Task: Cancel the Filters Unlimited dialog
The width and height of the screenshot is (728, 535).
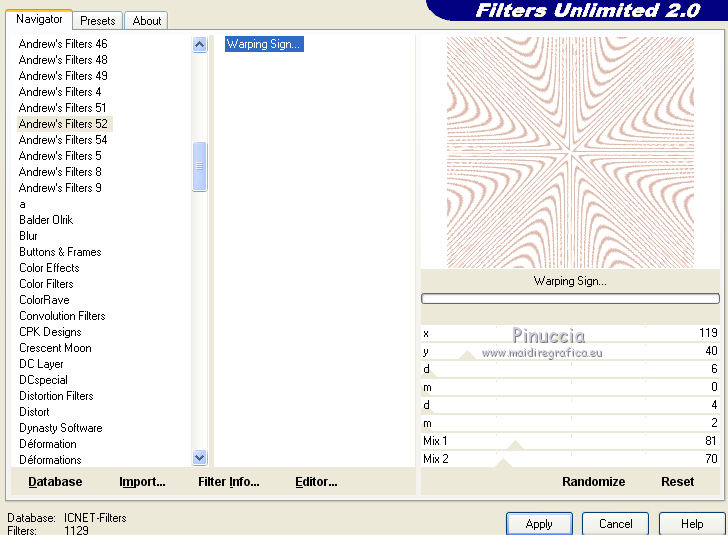Action: [x=615, y=524]
